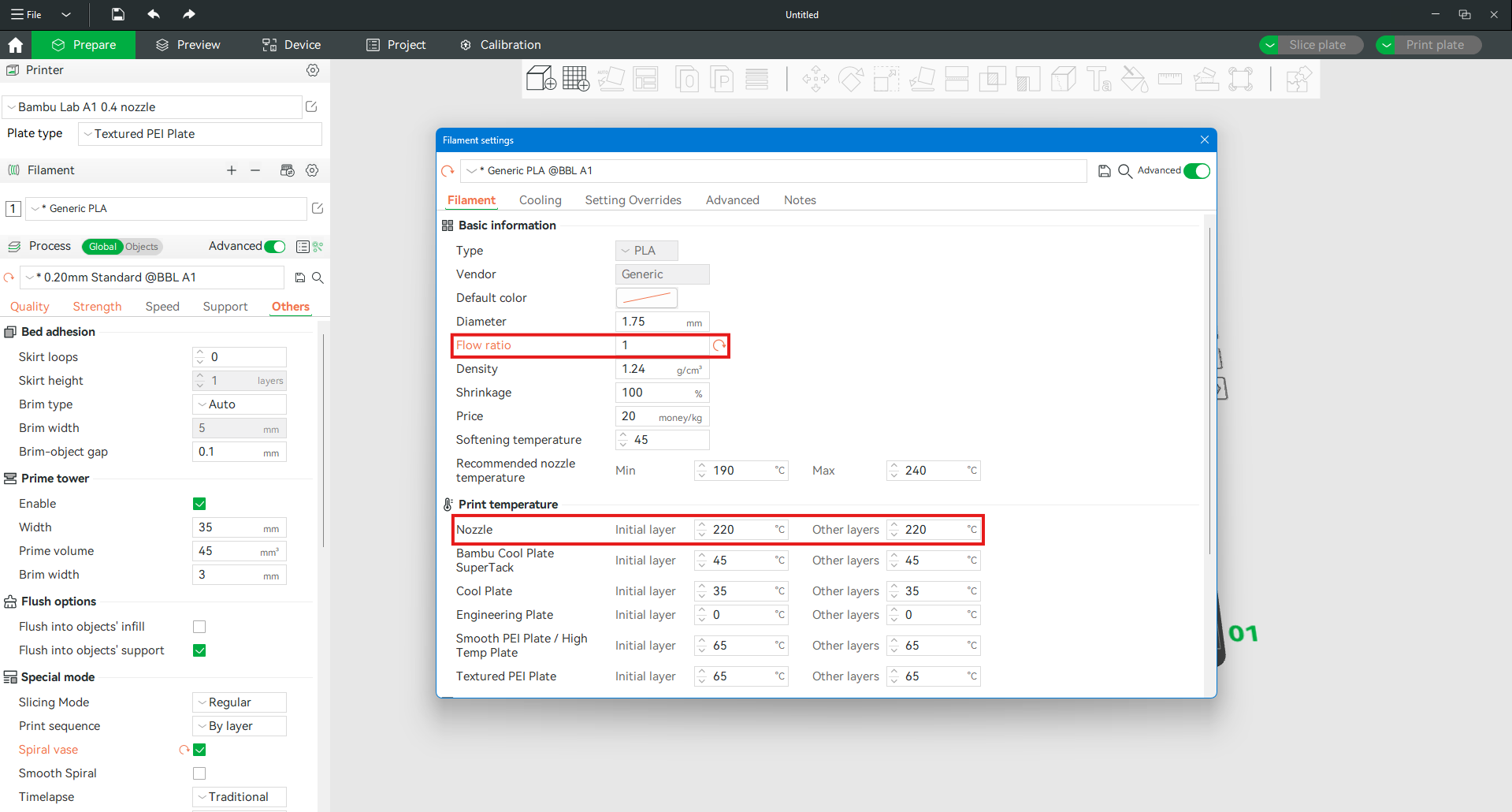Open the Bambu Lab A1 printer dropdown
This screenshot has width=1512, height=812.
pyautogui.click(x=152, y=107)
